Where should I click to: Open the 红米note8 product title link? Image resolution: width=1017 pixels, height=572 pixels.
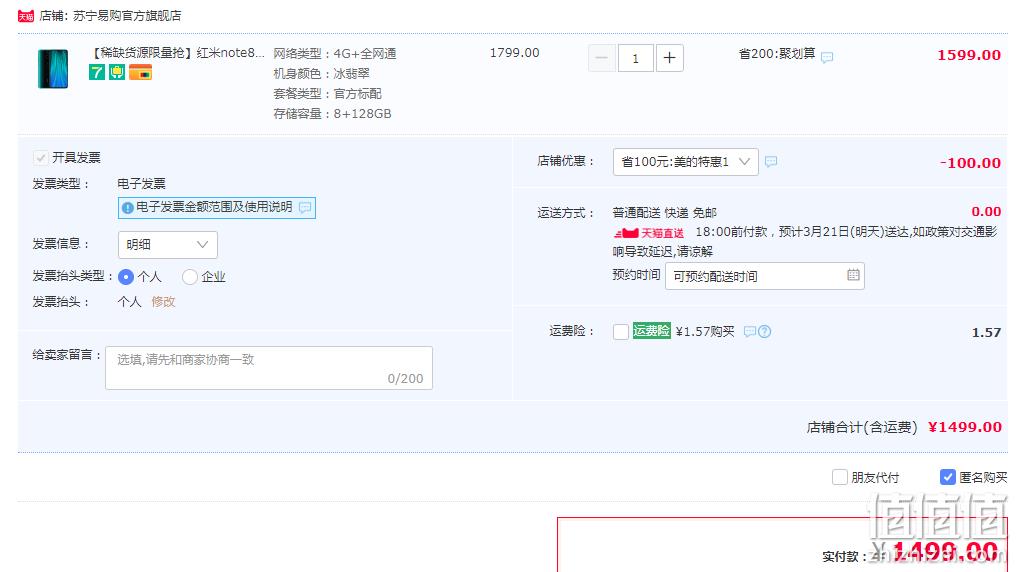(177, 53)
